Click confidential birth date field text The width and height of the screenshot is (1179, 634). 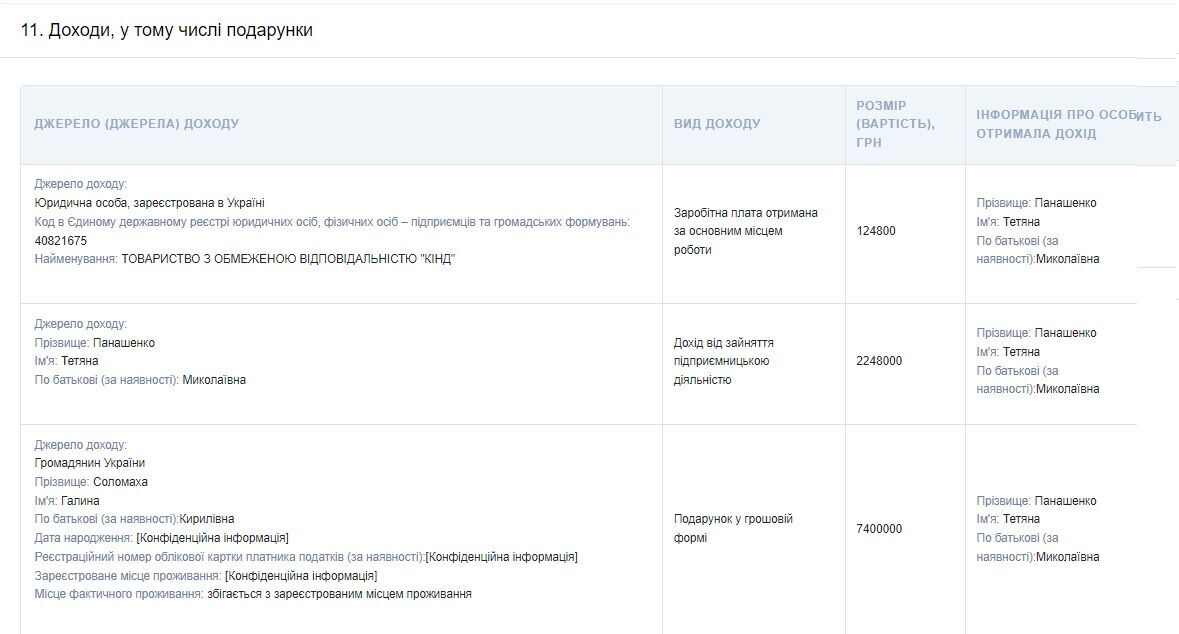pyautogui.click(x=212, y=538)
